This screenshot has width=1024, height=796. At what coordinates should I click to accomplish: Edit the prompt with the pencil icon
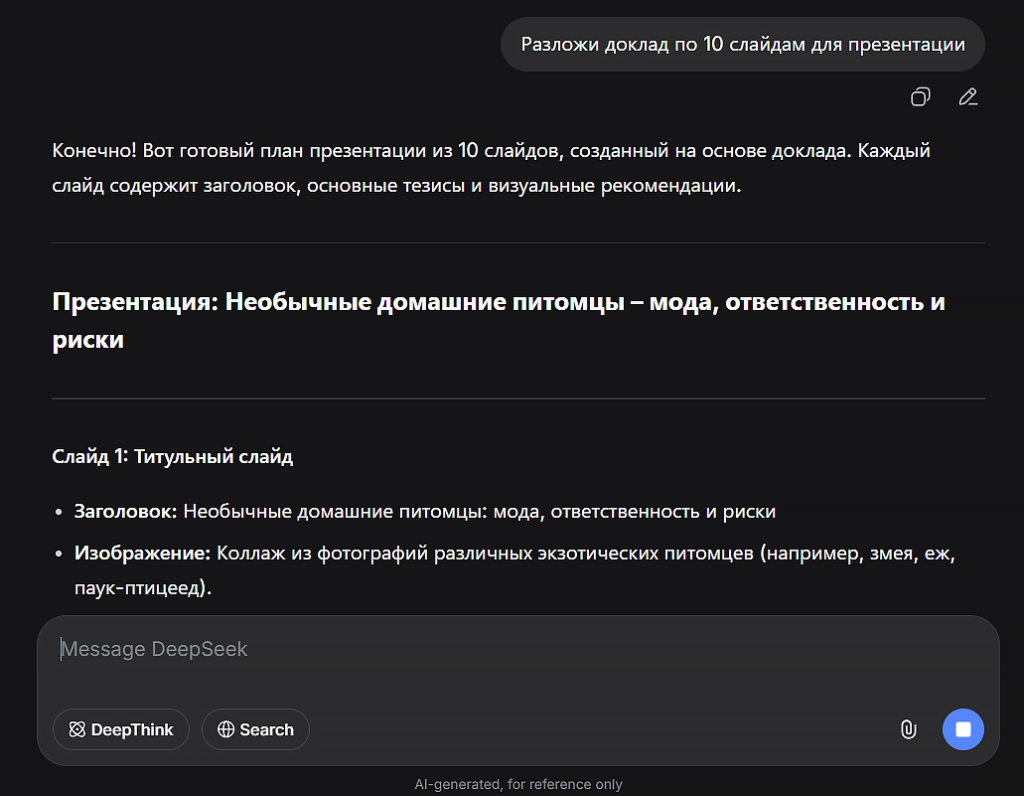tap(966, 97)
